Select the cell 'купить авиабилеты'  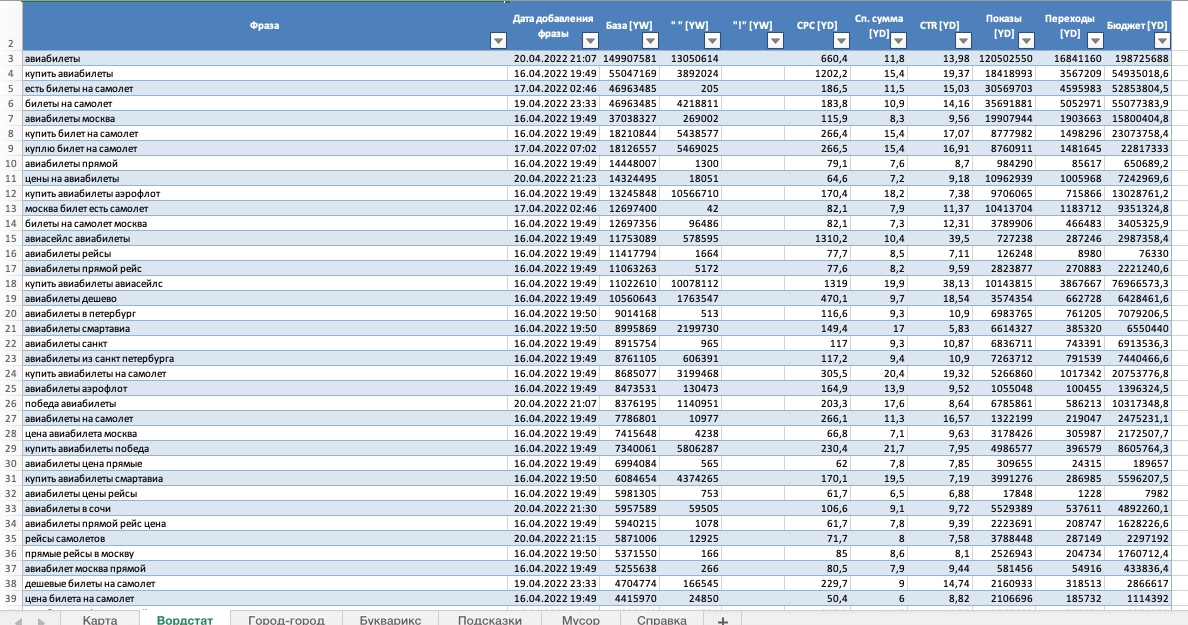click(264, 73)
